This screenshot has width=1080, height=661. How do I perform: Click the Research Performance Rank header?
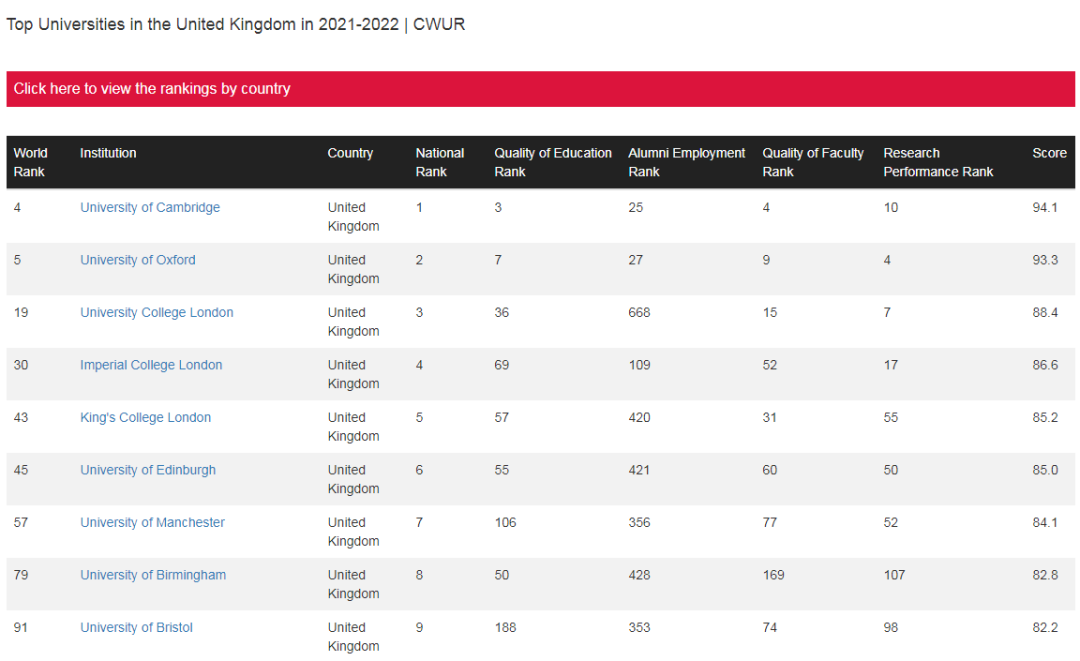938,162
